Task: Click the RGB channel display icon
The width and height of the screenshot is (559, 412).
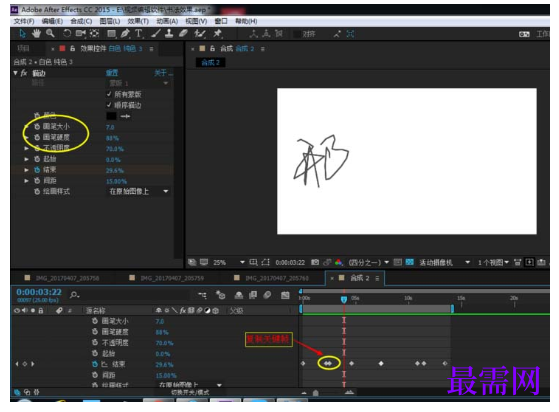Action: tap(338, 263)
